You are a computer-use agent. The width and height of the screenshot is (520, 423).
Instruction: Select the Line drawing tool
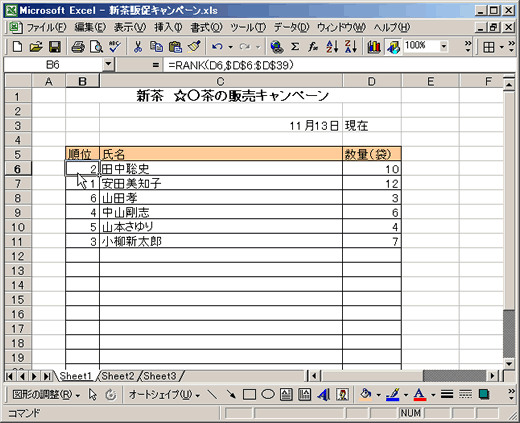click(212, 395)
